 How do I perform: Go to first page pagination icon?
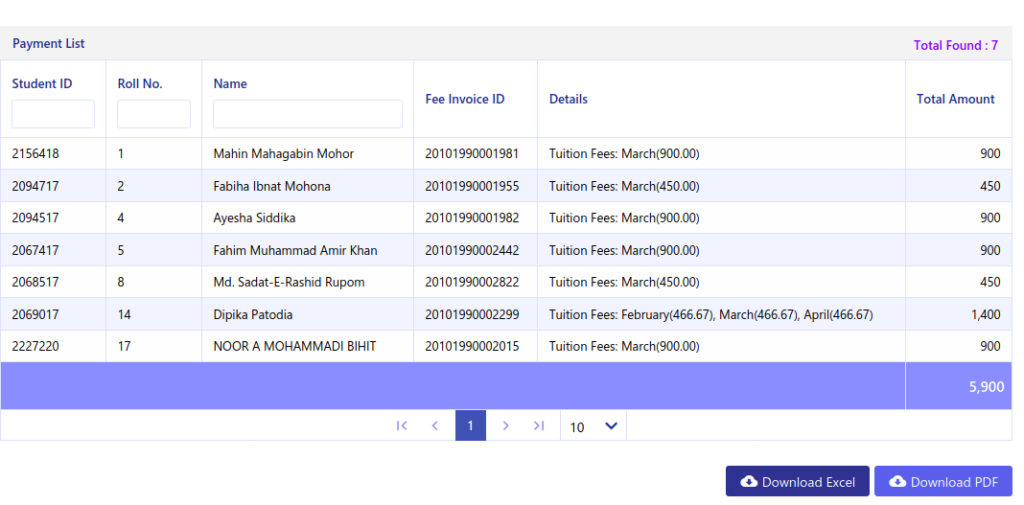click(x=402, y=426)
